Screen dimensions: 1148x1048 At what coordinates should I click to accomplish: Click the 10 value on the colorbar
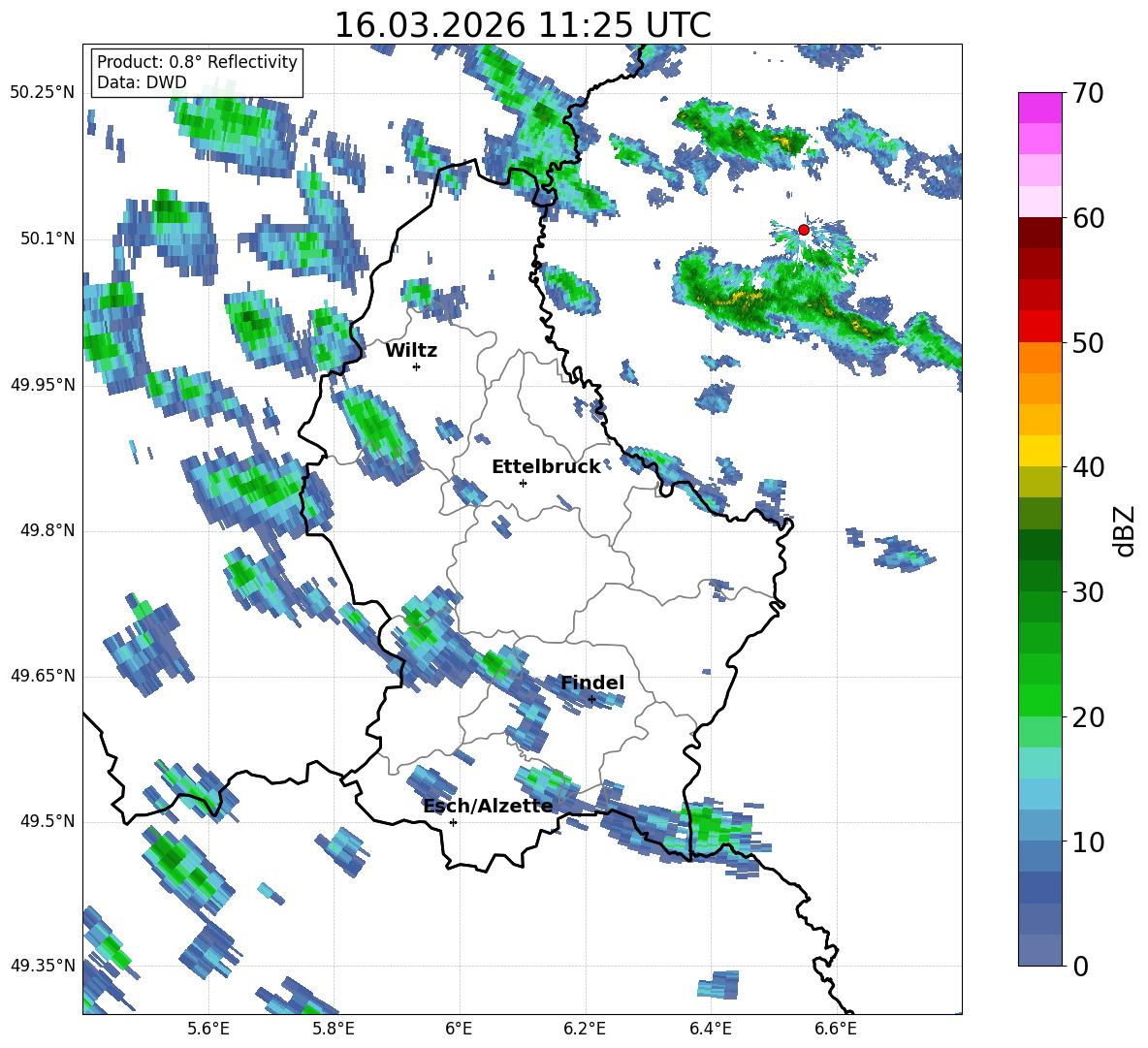click(x=1088, y=842)
